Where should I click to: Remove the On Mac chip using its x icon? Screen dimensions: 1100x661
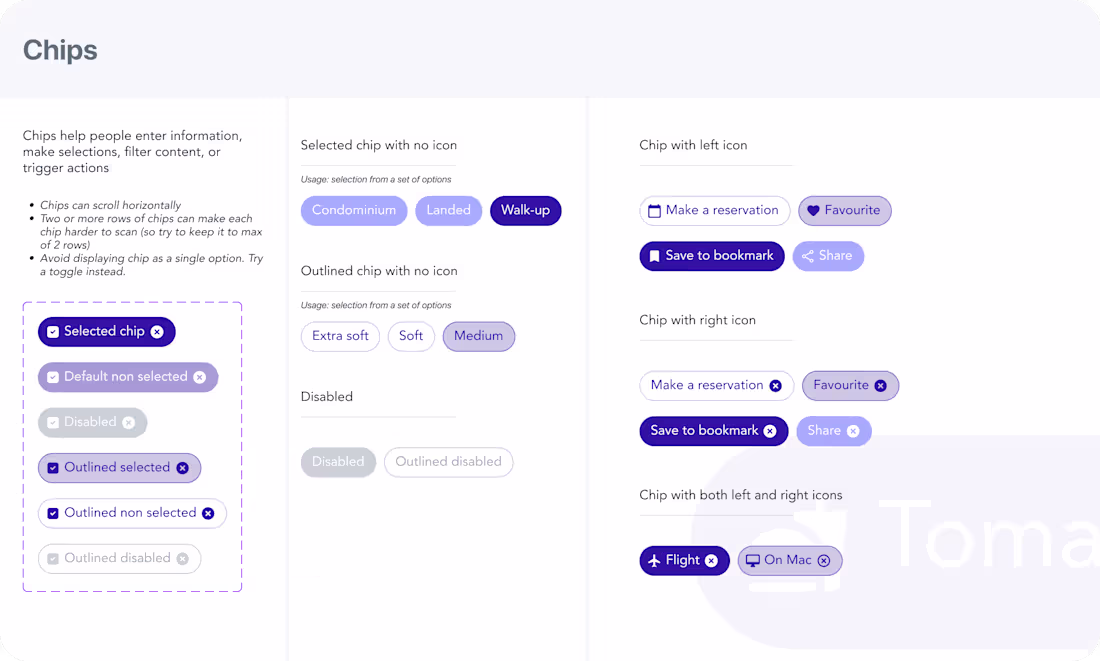point(823,560)
